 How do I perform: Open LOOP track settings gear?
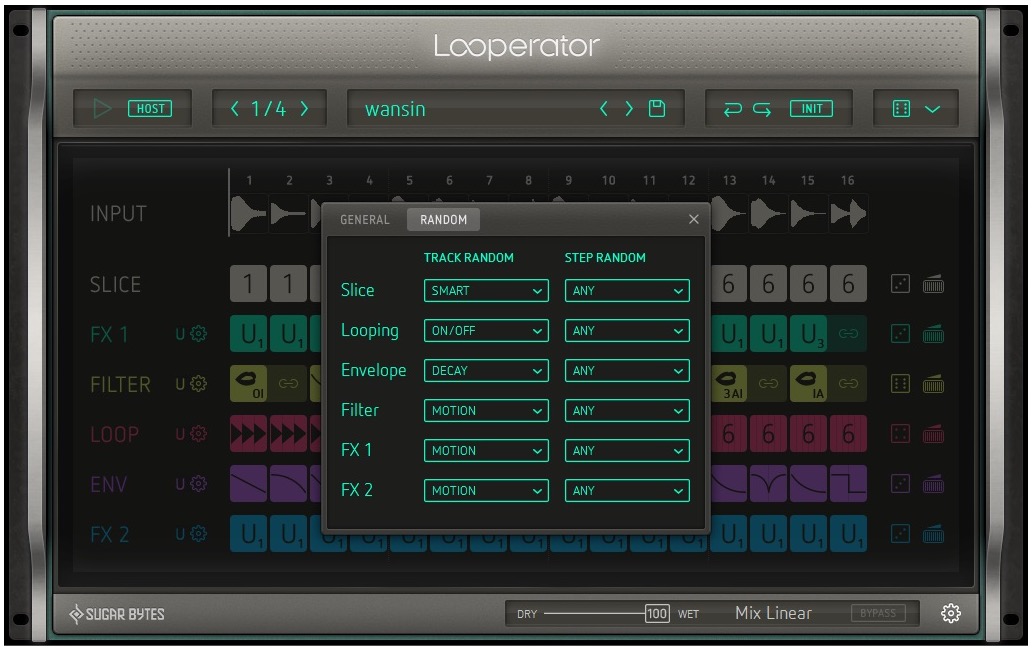(x=198, y=434)
